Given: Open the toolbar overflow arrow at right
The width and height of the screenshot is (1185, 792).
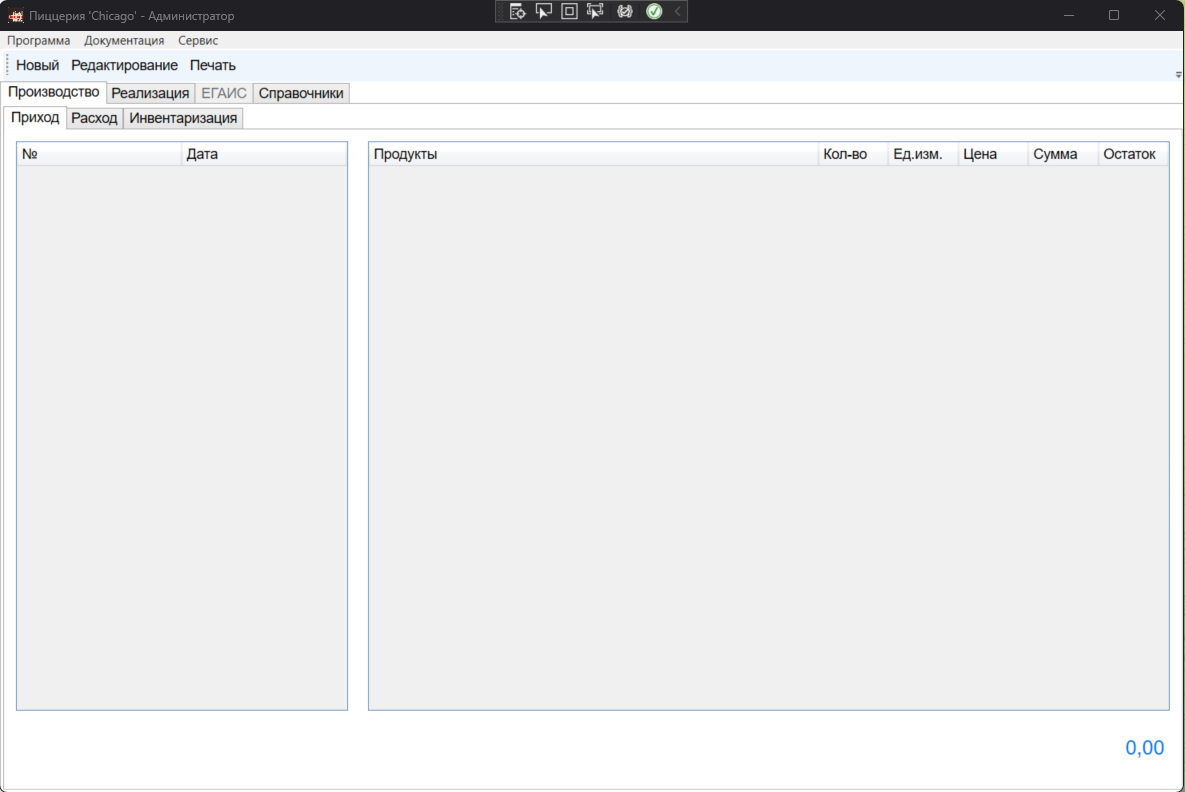Looking at the screenshot, I should click(x=1178, y=75).
